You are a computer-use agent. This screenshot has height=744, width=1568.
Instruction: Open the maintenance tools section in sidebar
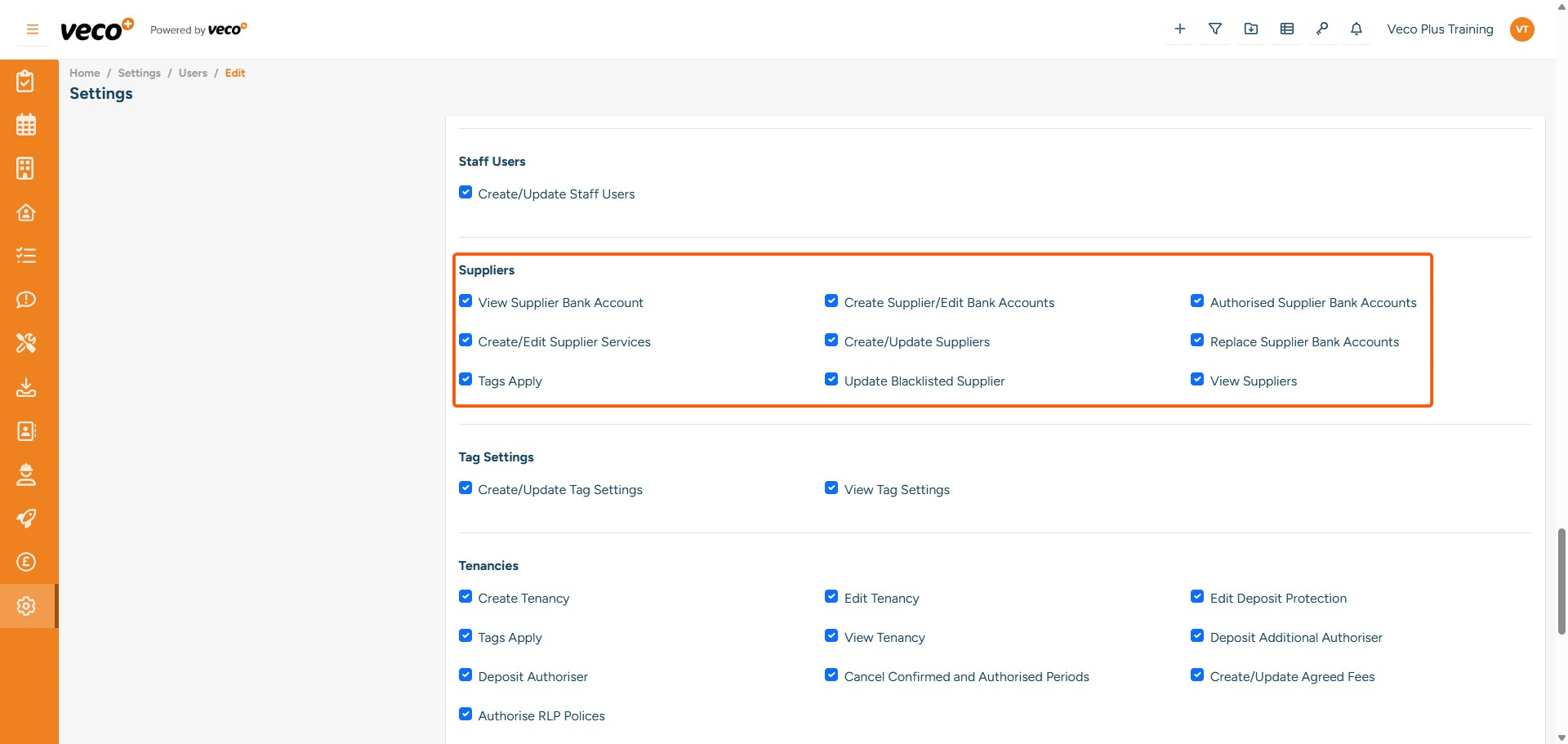(26, 343)
